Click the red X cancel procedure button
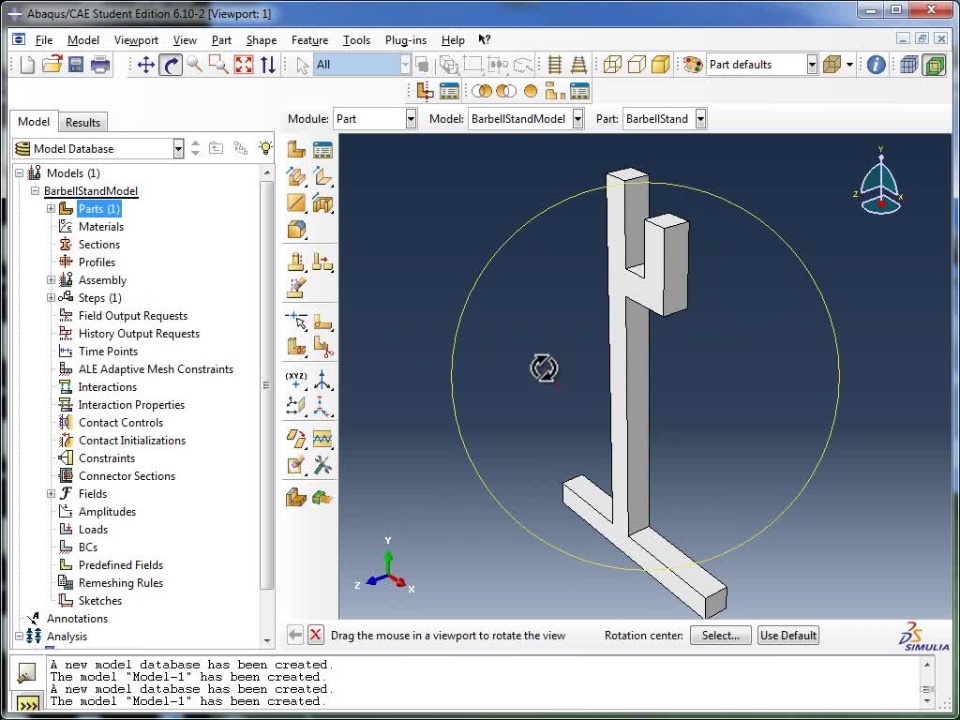Screen dimensions: 960x720 tap(315, 635)
